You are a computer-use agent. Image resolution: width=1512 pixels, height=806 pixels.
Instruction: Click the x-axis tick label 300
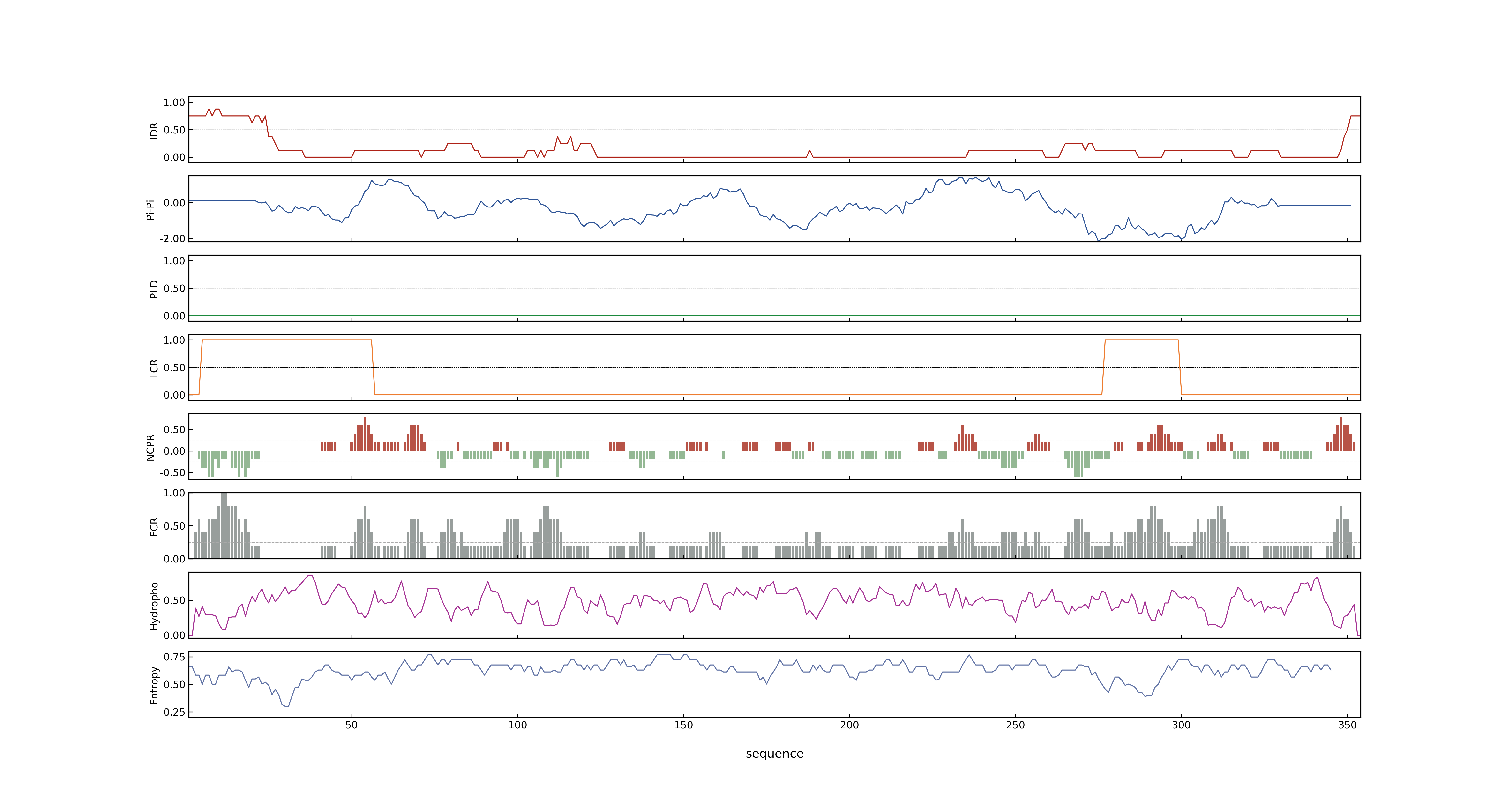click(x=1182, y=725)
